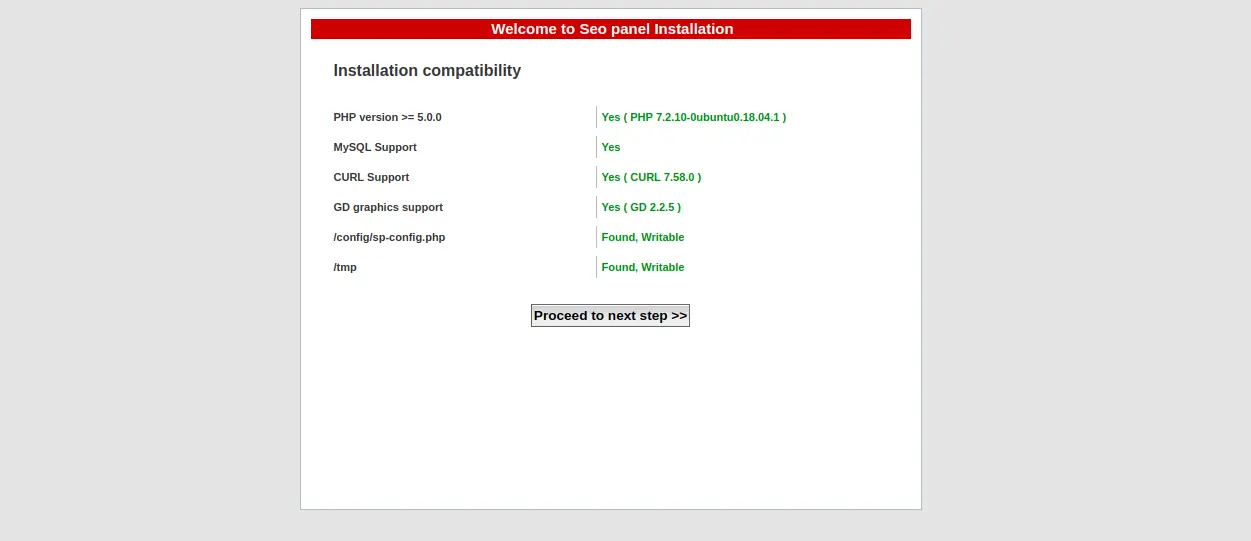Click 'Found, Writable' beside /config/sp-config.php
The height and width of the screenshot is (541, 1251).
[x=643, y=237]
